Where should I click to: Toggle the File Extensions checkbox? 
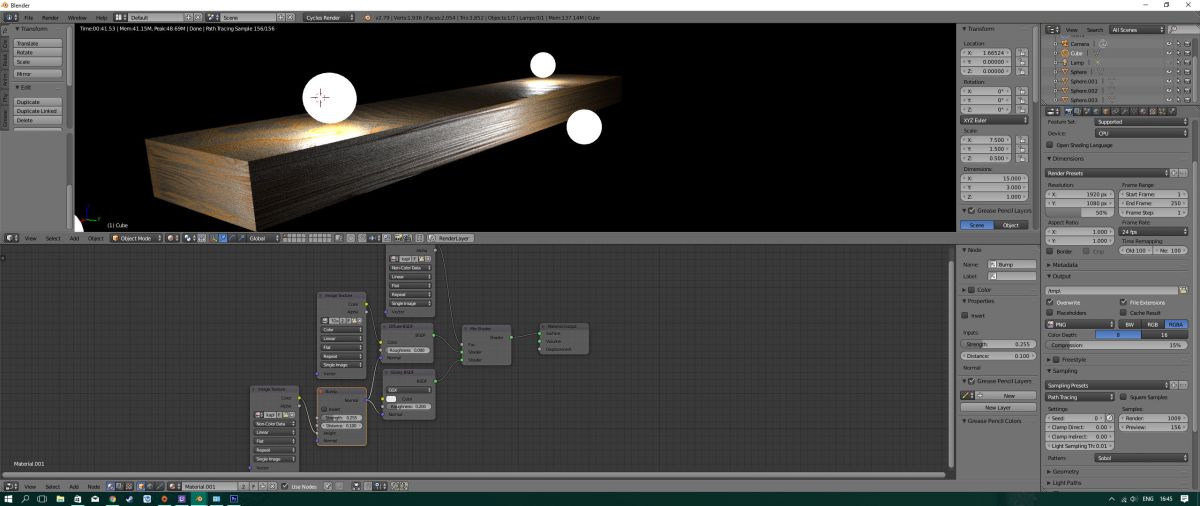pos(1124,302)
